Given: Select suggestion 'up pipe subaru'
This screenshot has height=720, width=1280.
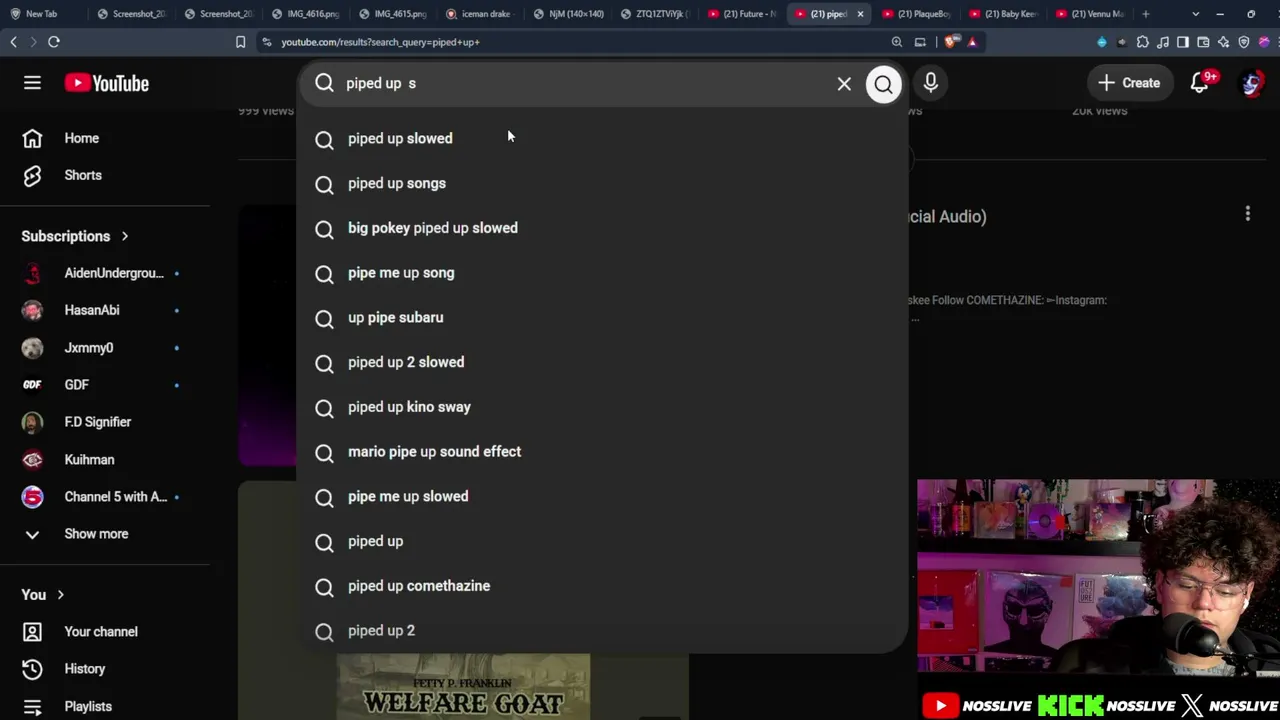Looking at the screenshot, I should (603, 318).
